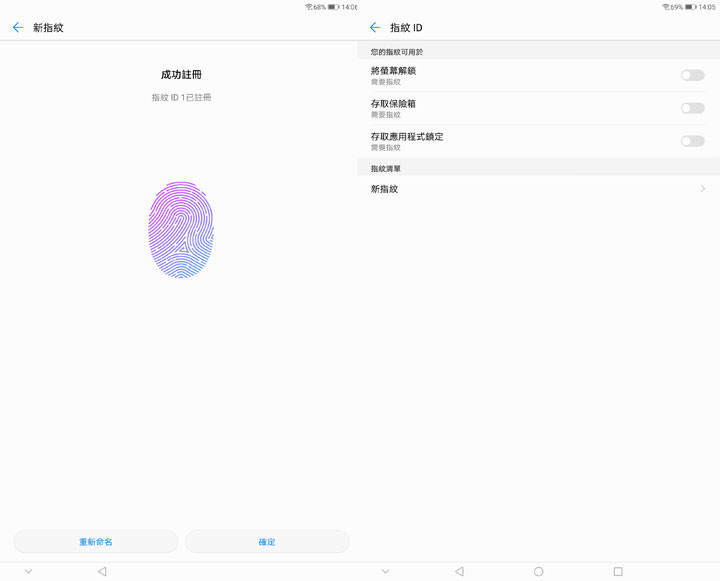Tap the back triangle in the left navigation bar
The height and width of the screenshot is (581, 720).
pos(102,571)
